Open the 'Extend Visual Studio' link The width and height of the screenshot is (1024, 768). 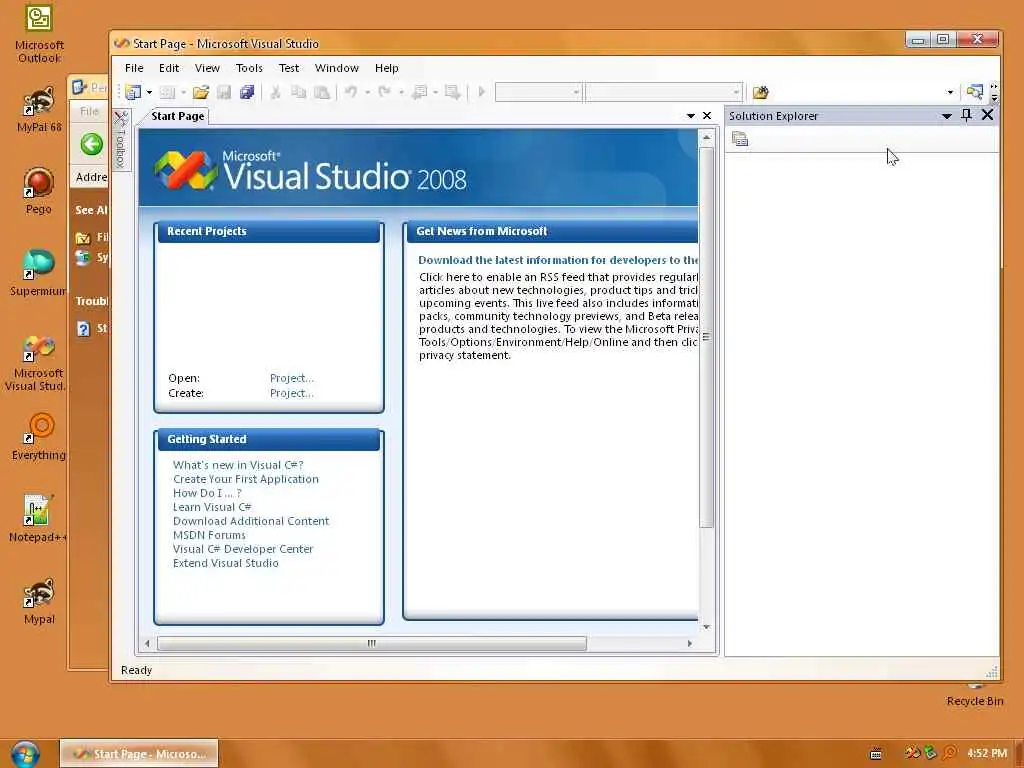pyautogui.click(x=225, y=563)
